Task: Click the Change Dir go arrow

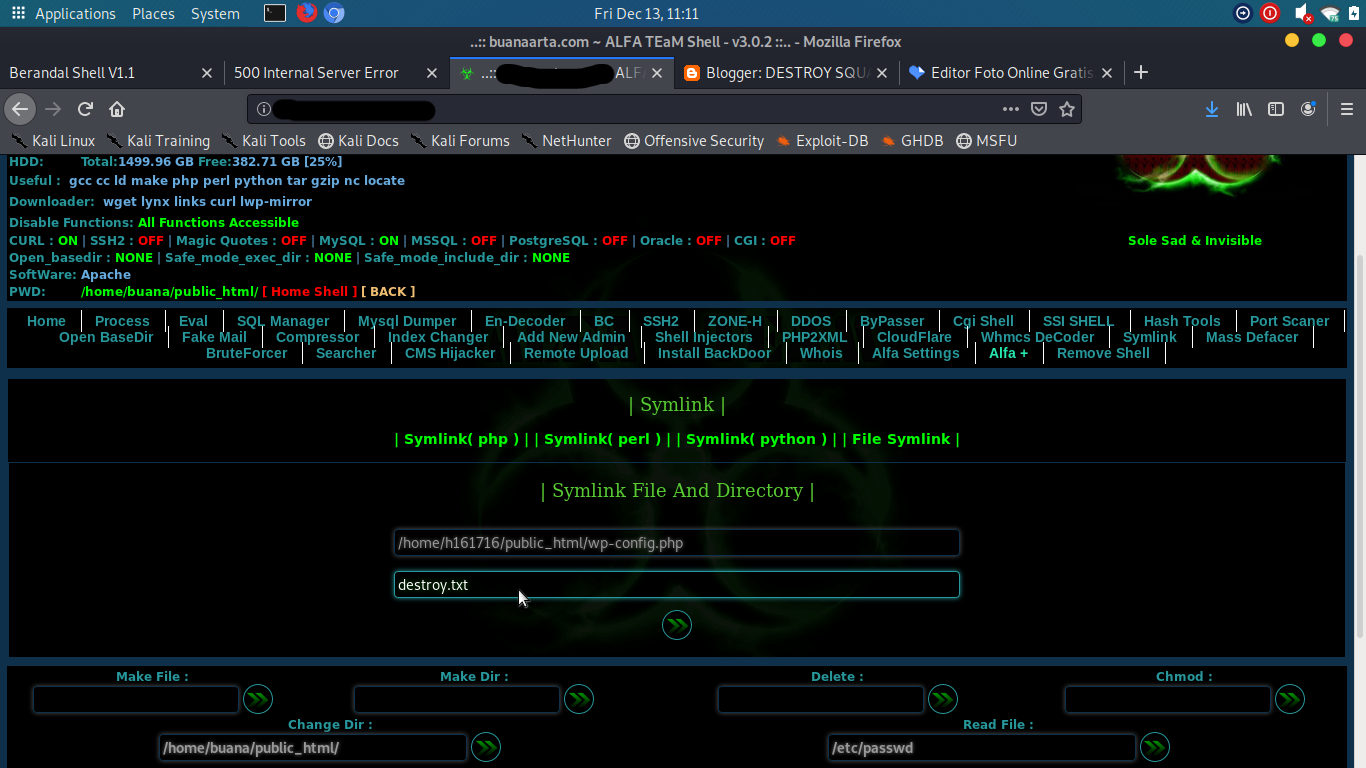Action: [x=486, y=747]
